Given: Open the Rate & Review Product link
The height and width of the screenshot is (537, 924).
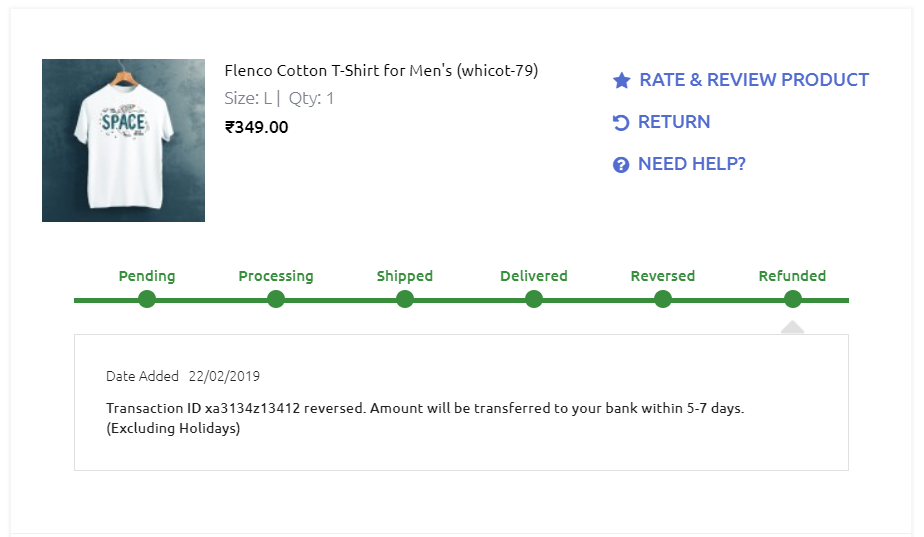Looking at the screenshot, I should pyautogui.click(x=754, y=80).
